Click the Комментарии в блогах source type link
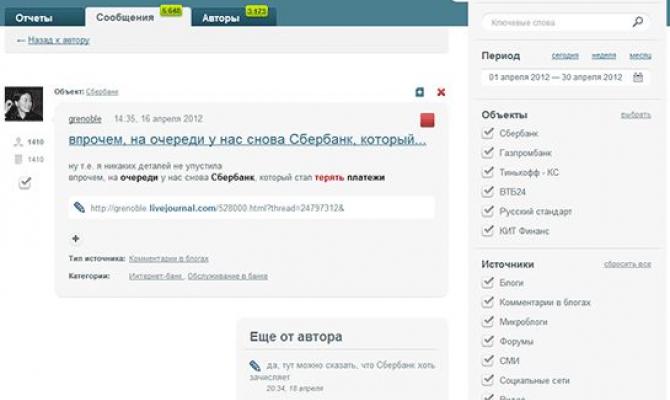 coord(168,259)
